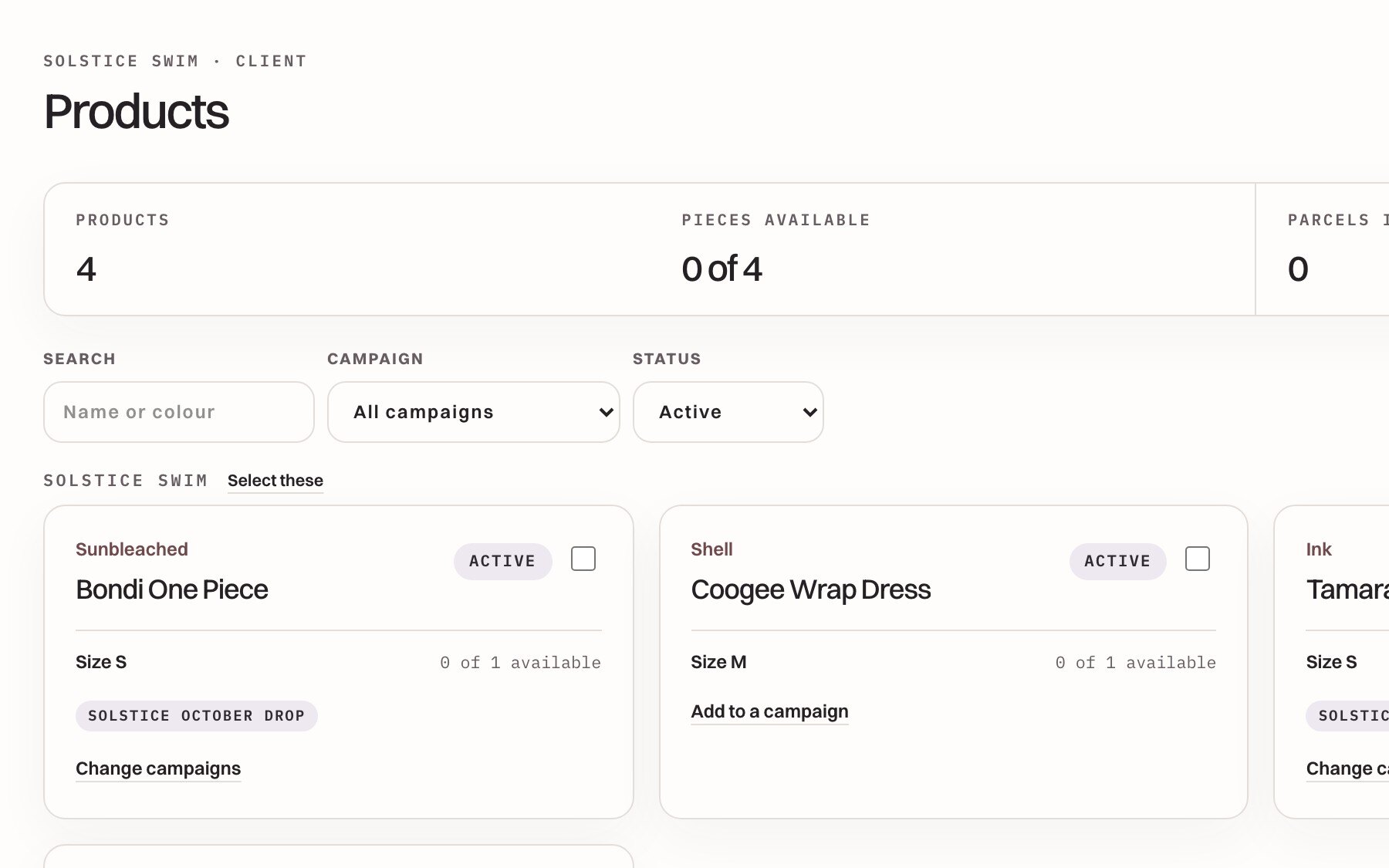Open Change campaigns on Bondi One Piece
The width and height of the screenshot is (1389, 868).
coord(158,768)
